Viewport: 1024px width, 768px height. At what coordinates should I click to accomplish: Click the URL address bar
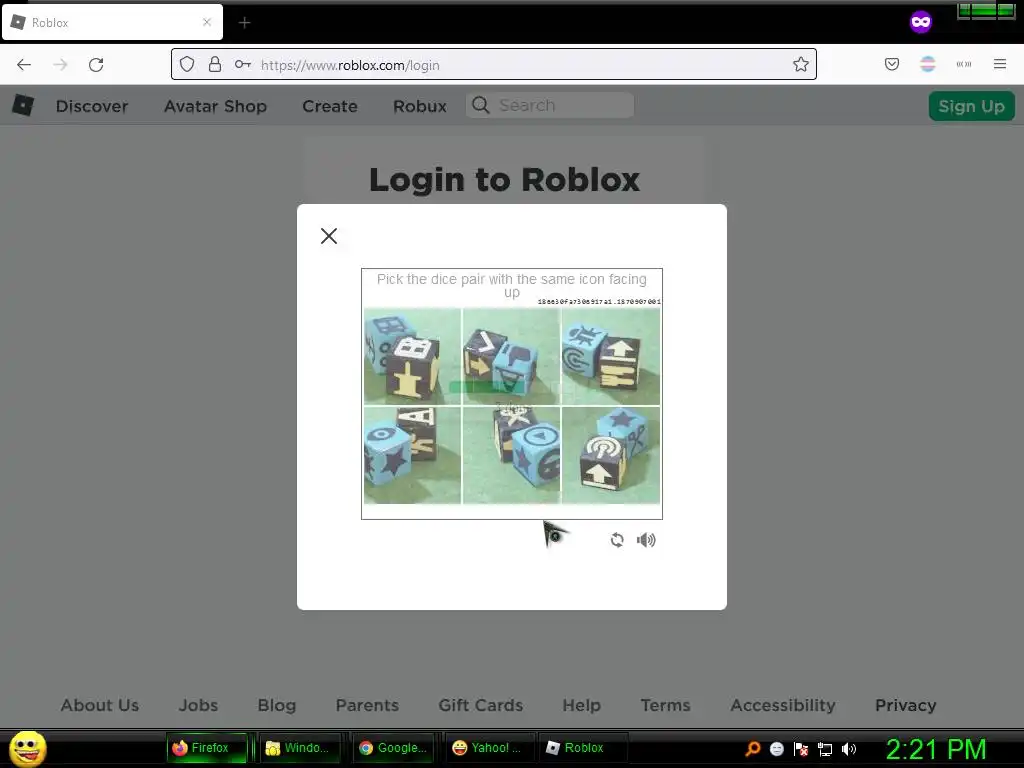(494, 65)
